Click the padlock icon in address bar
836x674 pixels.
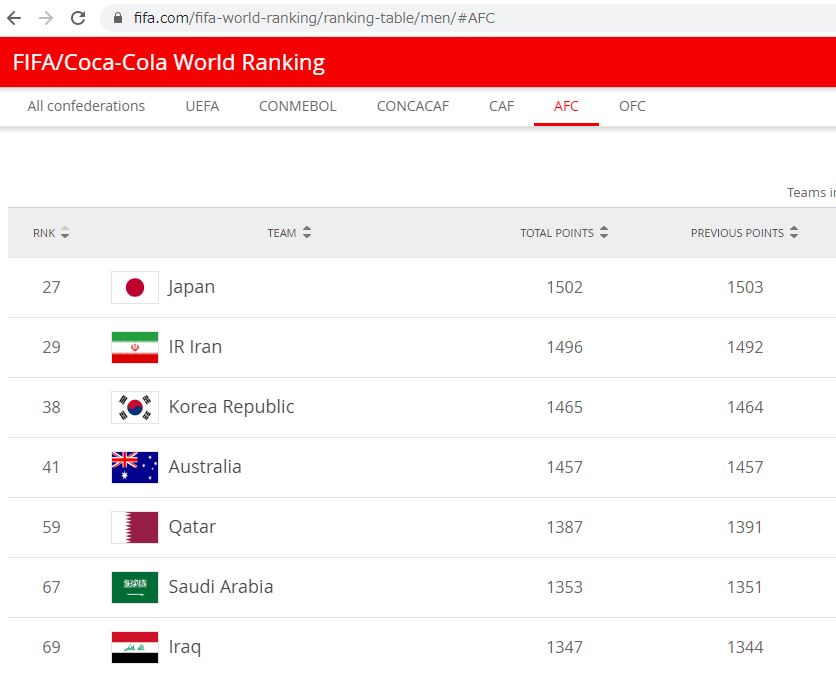[x=118, y=18]
